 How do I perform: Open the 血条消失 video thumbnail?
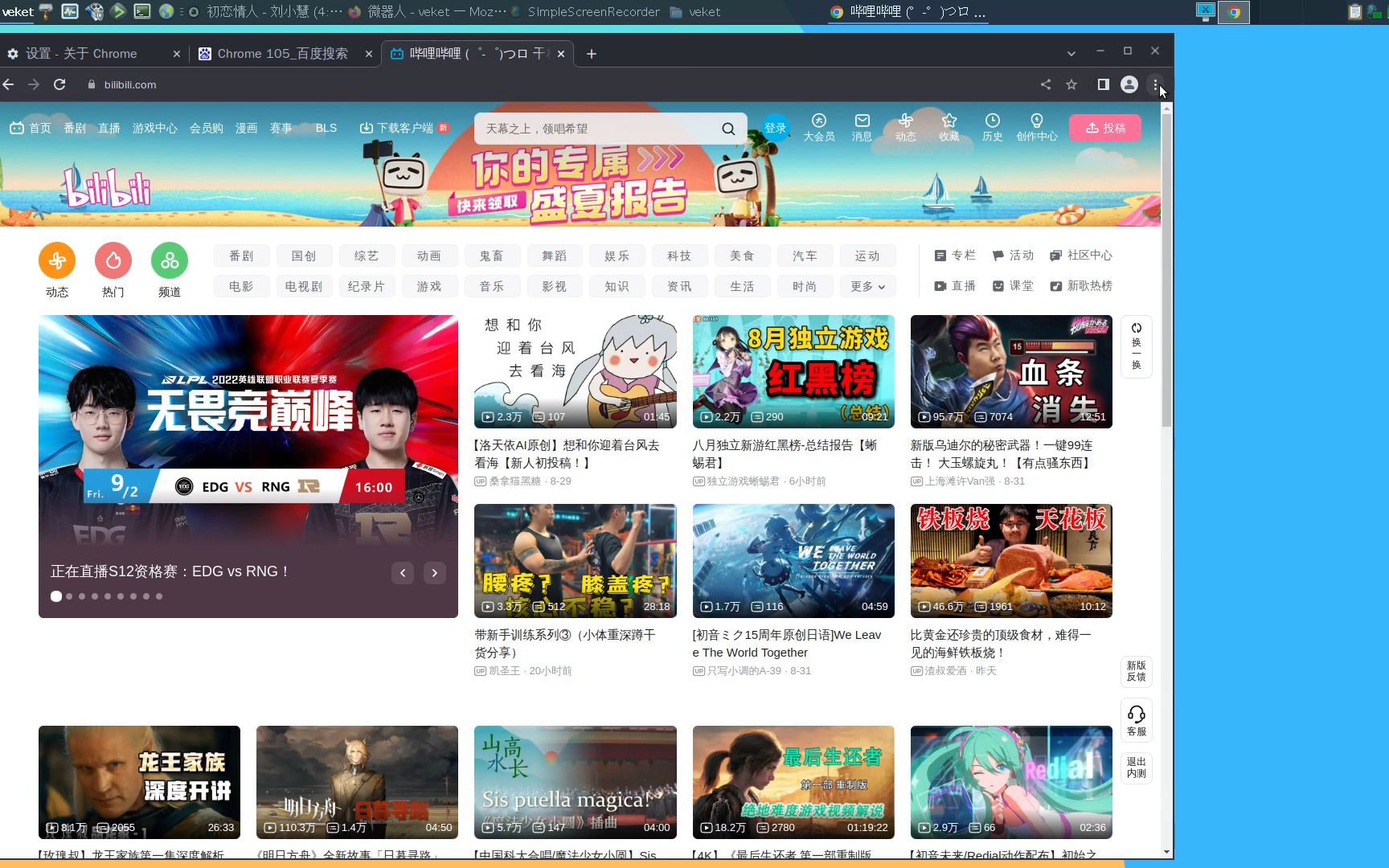click(1011, 371)
